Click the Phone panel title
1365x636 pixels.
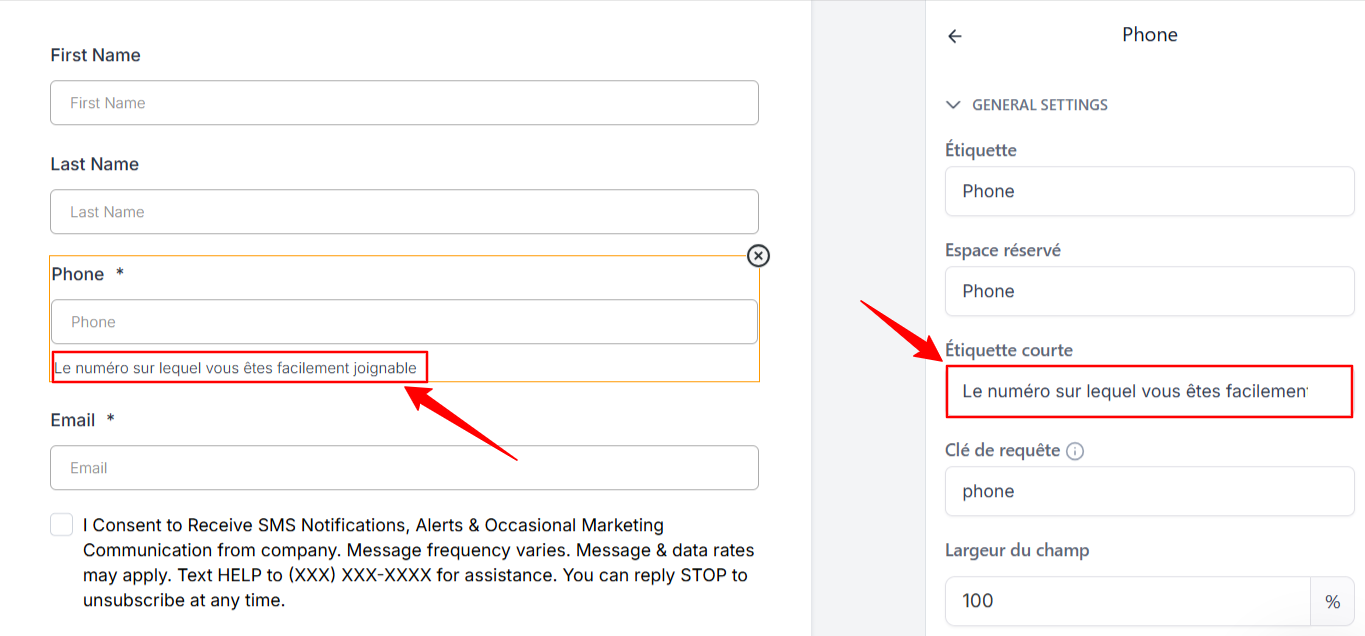tap(1150, 35)
